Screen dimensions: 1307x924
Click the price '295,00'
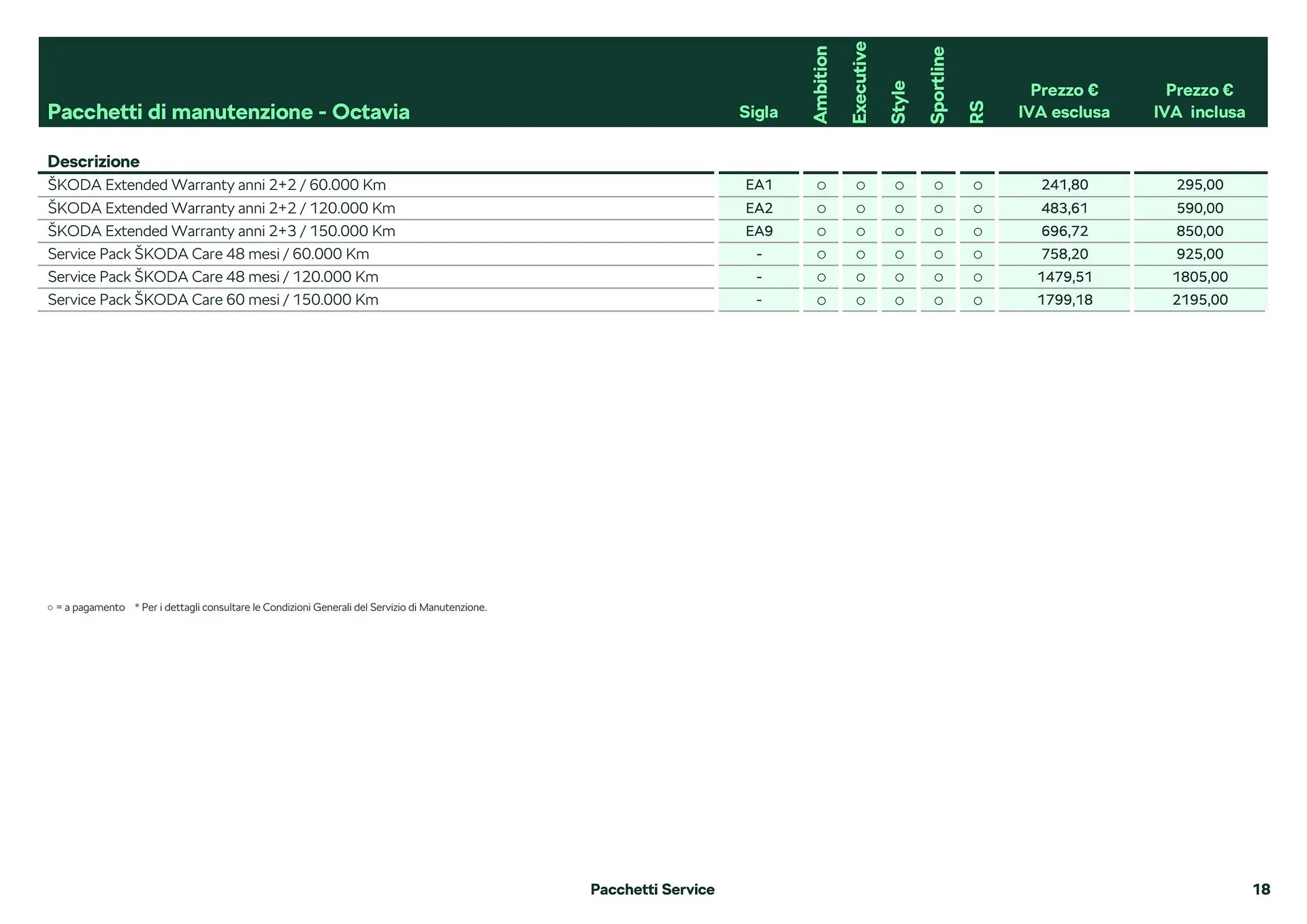click(x=1199, y=185)
